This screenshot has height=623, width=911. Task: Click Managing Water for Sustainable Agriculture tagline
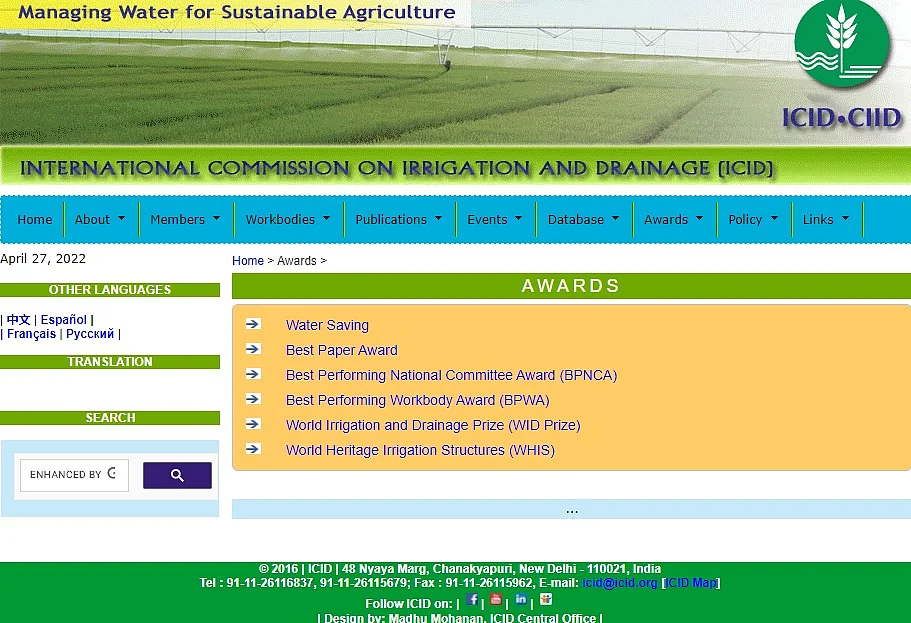(x=237, y=12)
